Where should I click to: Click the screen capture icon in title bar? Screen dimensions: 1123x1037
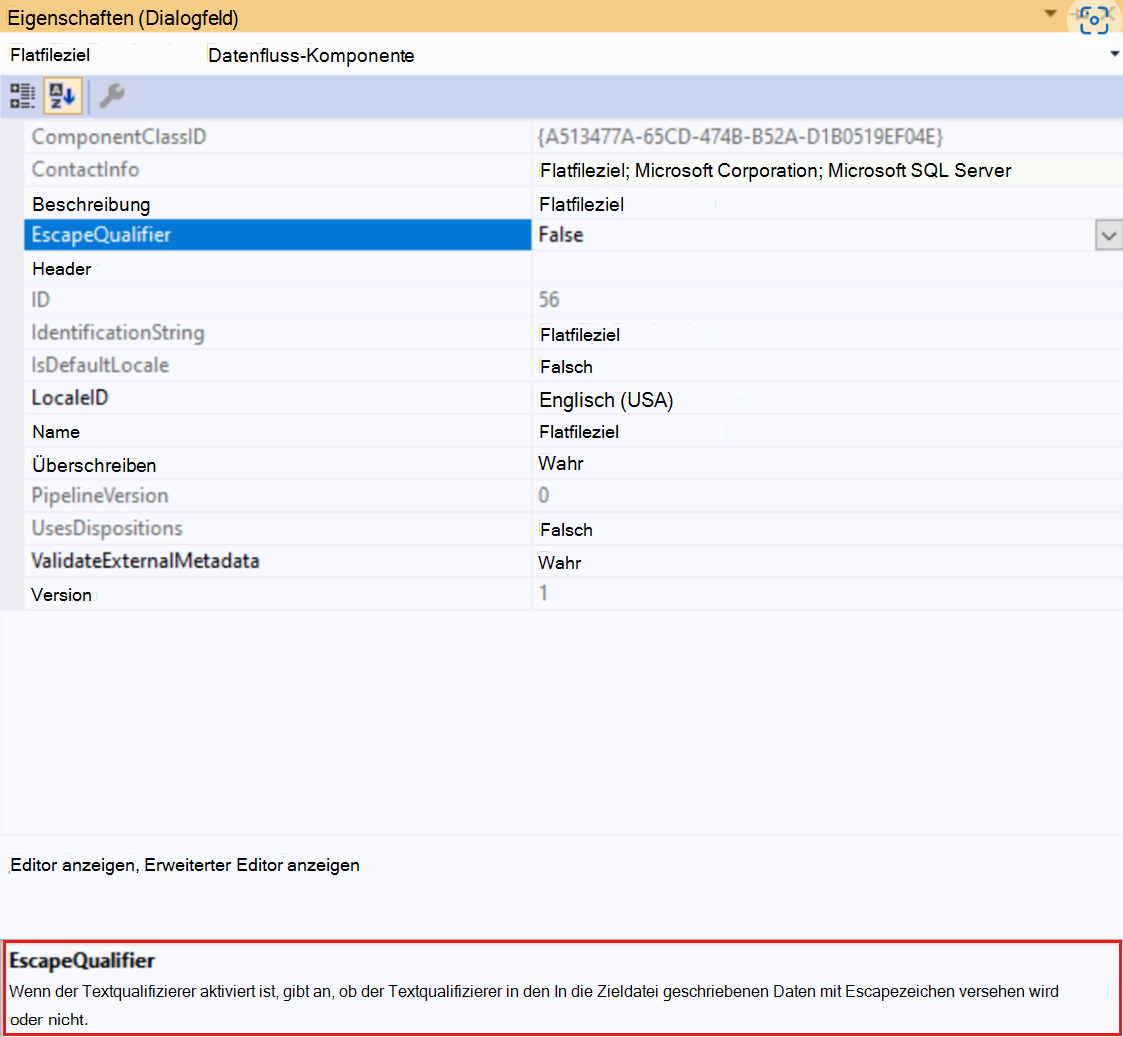point(1094,19)
